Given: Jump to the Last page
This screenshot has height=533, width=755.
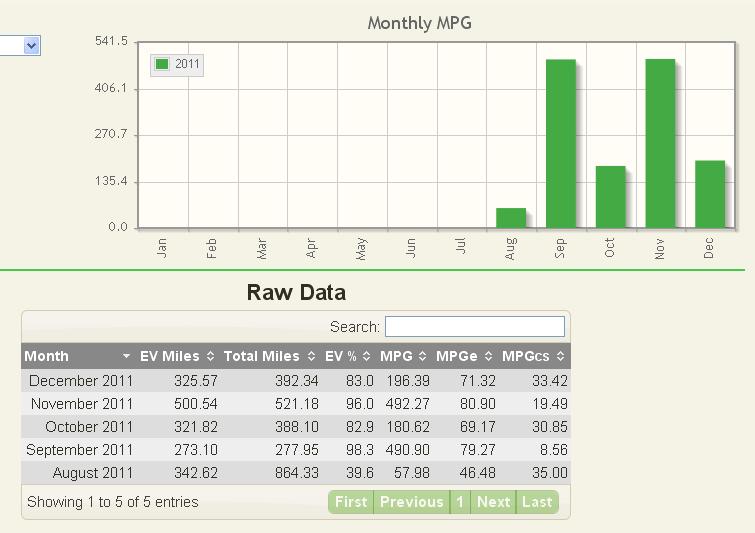Looking at the screenshot, I should coord(537,502).
